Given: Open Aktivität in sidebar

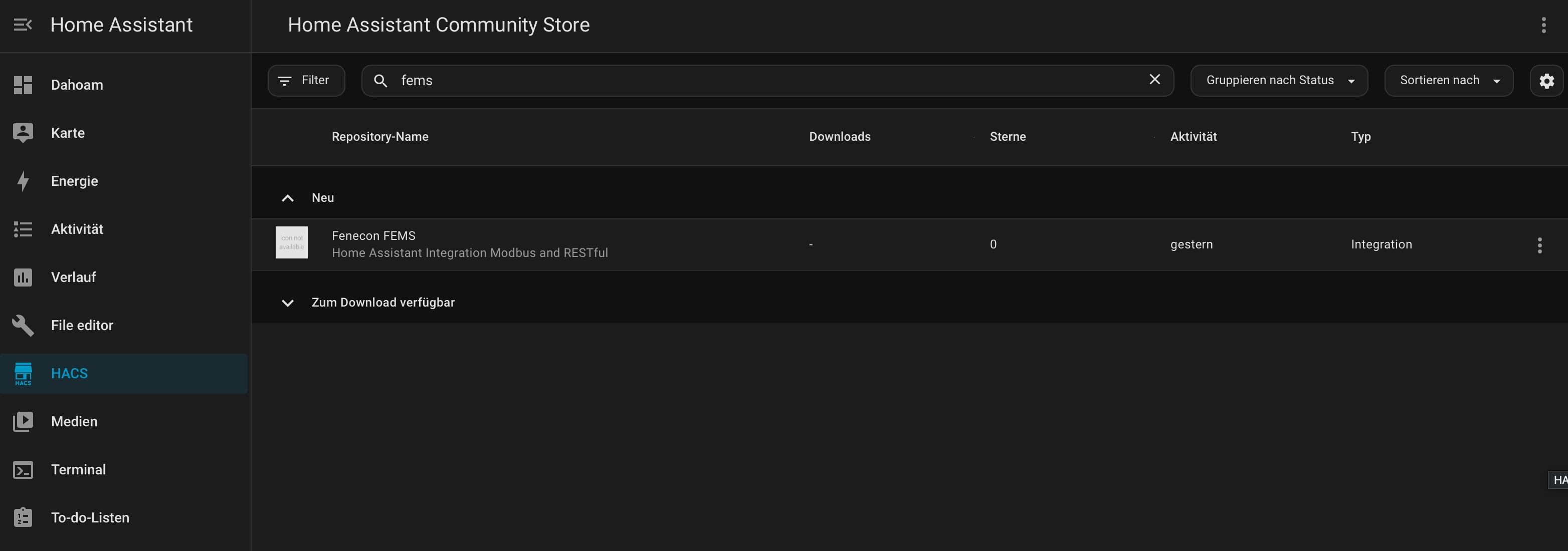Looking at the screenshot, I should [77, 229].
